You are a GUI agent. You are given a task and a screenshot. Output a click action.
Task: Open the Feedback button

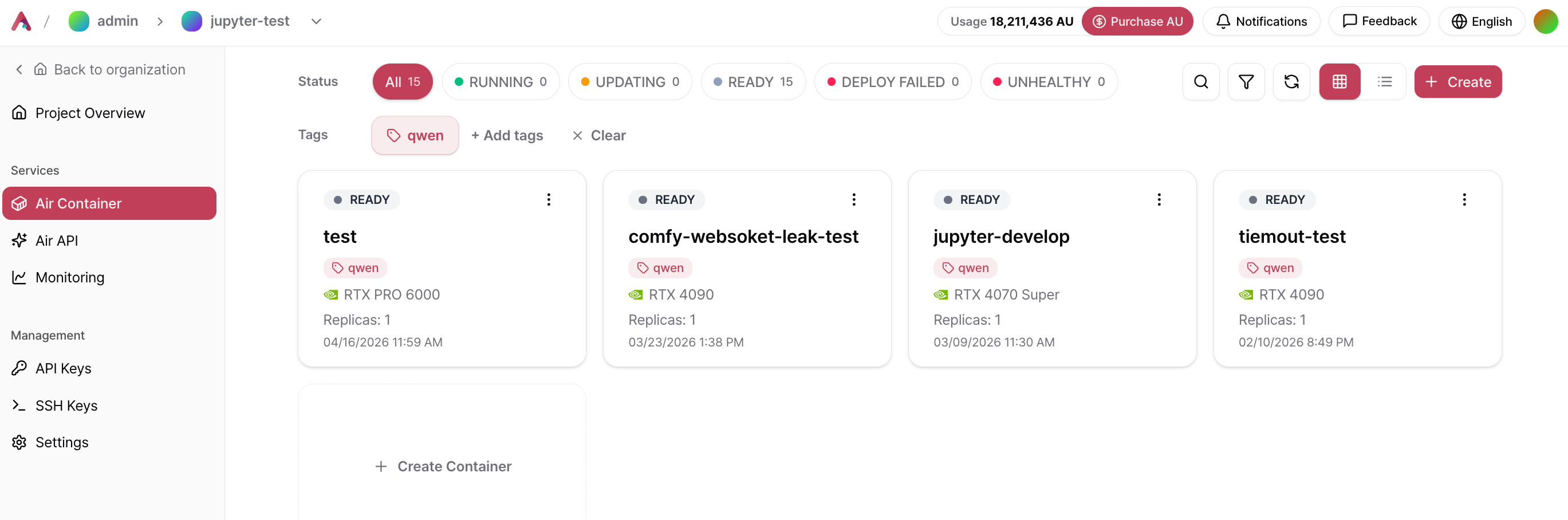[x=1378, y=21]
